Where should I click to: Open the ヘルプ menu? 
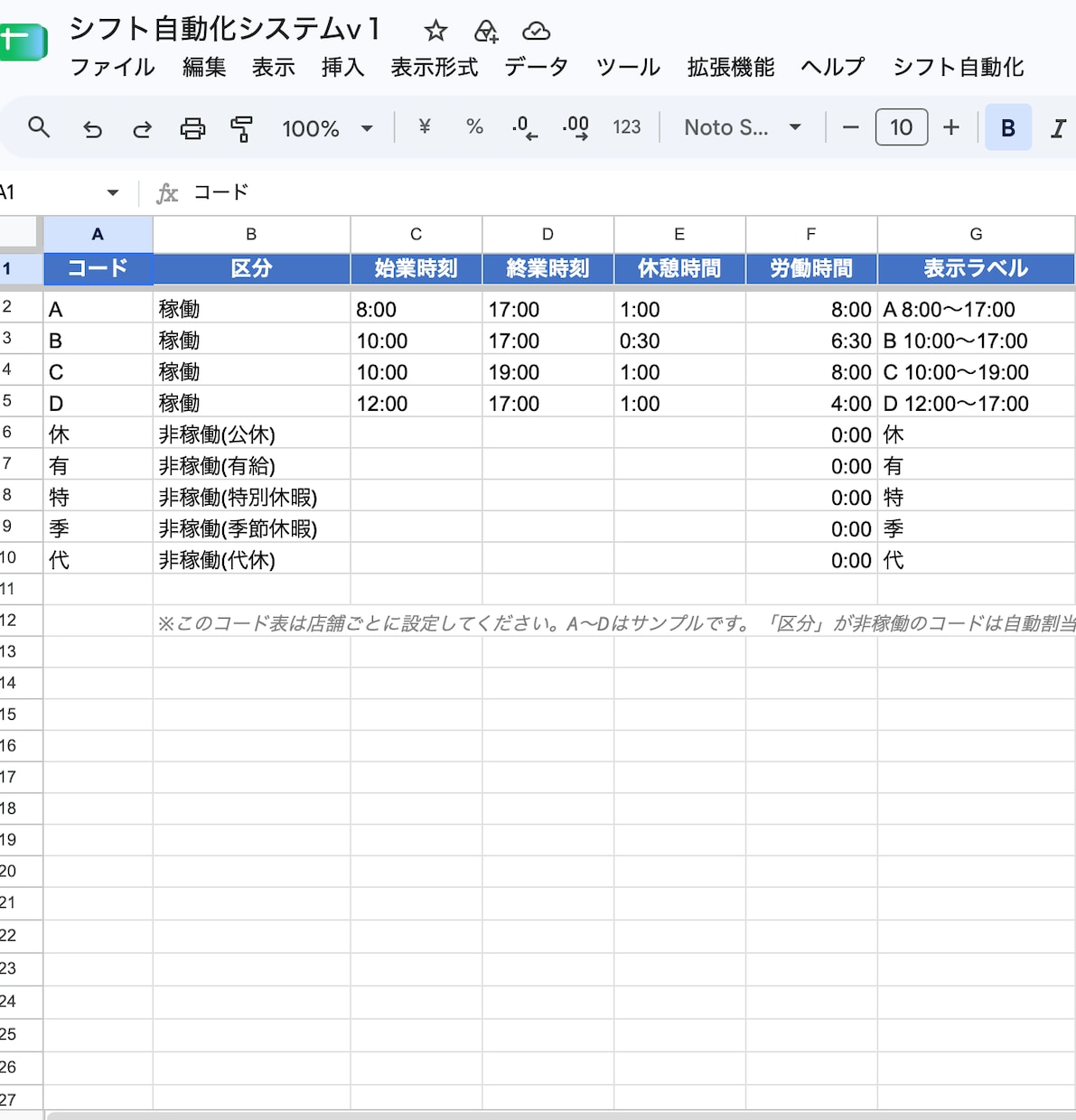(833, 68)
